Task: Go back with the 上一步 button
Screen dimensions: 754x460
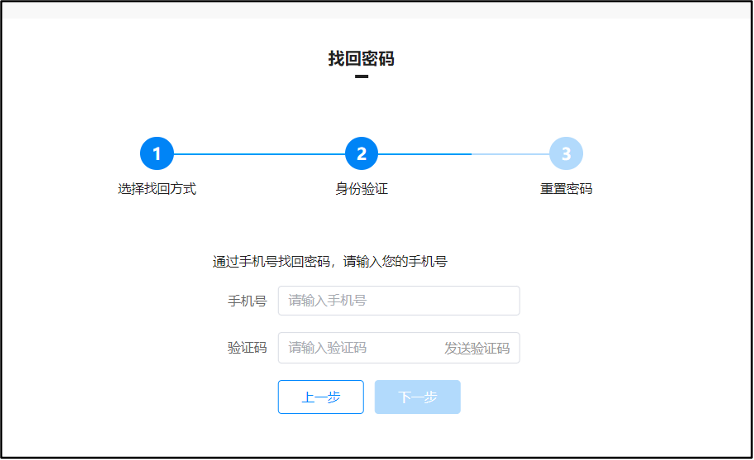Action: point(320,397)
